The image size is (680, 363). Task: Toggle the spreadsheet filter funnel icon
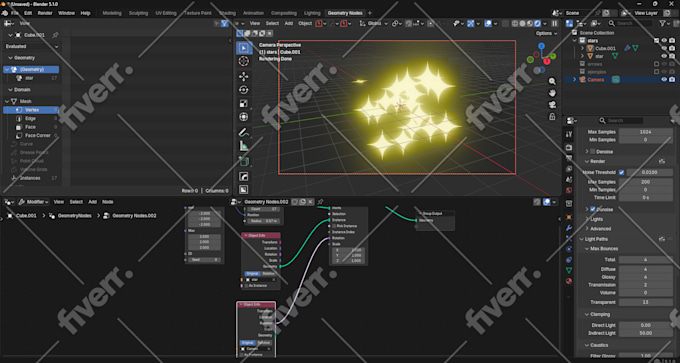click(x=224, y=23)
